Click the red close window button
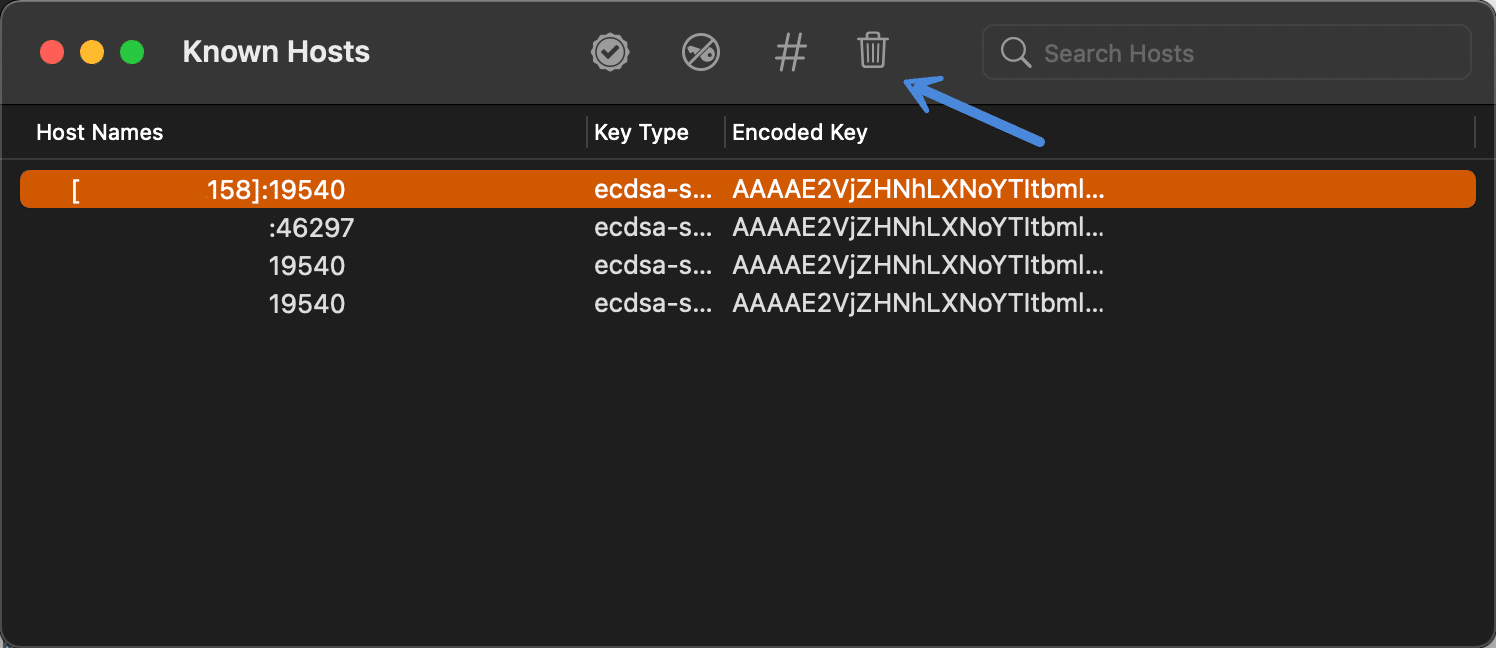The width and height of the screenshot is (1496, 648). coord(52,51)
